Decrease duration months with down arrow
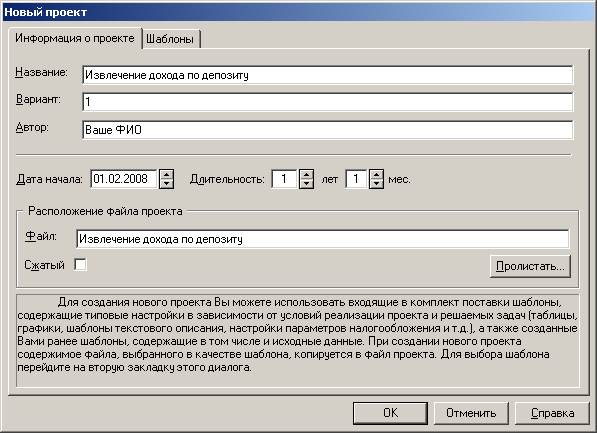Viewport: 597px width, 433px height. point(376,184)
